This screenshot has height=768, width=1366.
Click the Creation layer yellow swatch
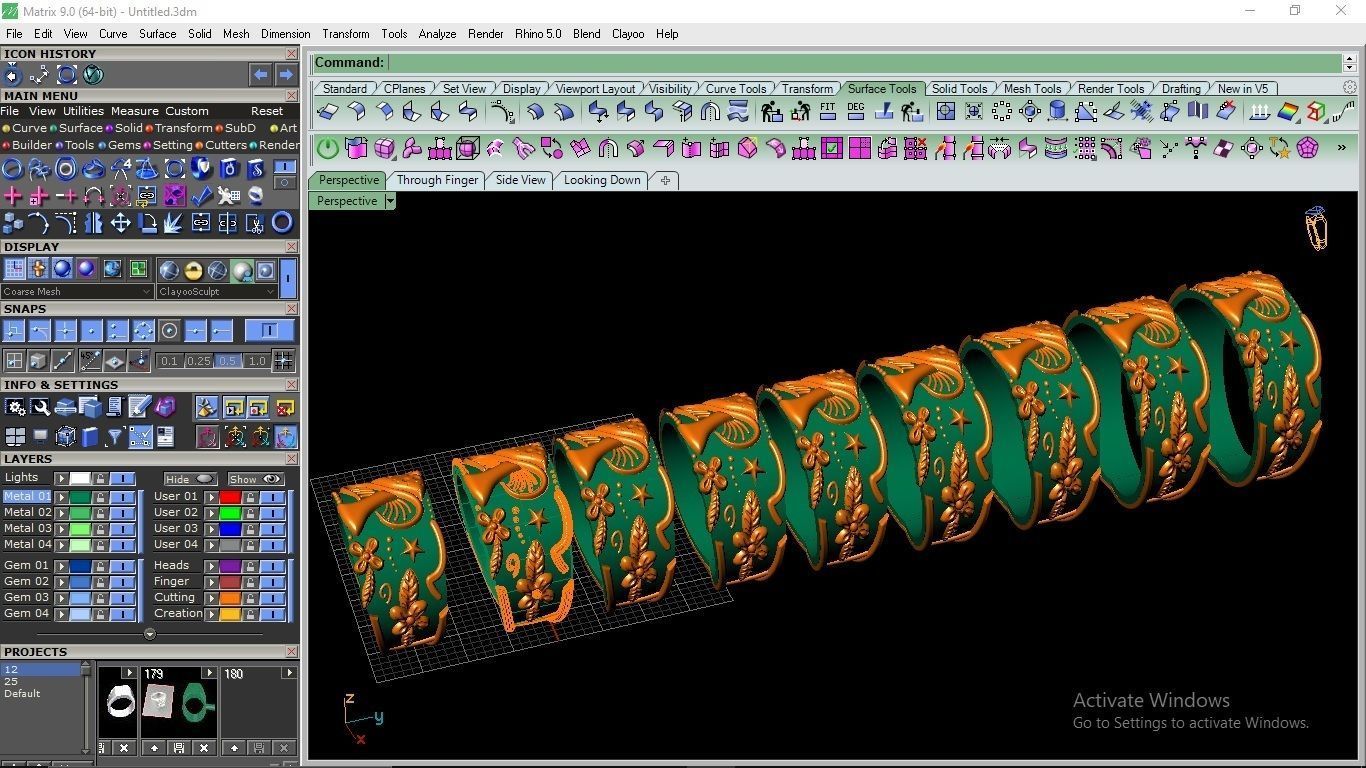click(x=230, y=614)
